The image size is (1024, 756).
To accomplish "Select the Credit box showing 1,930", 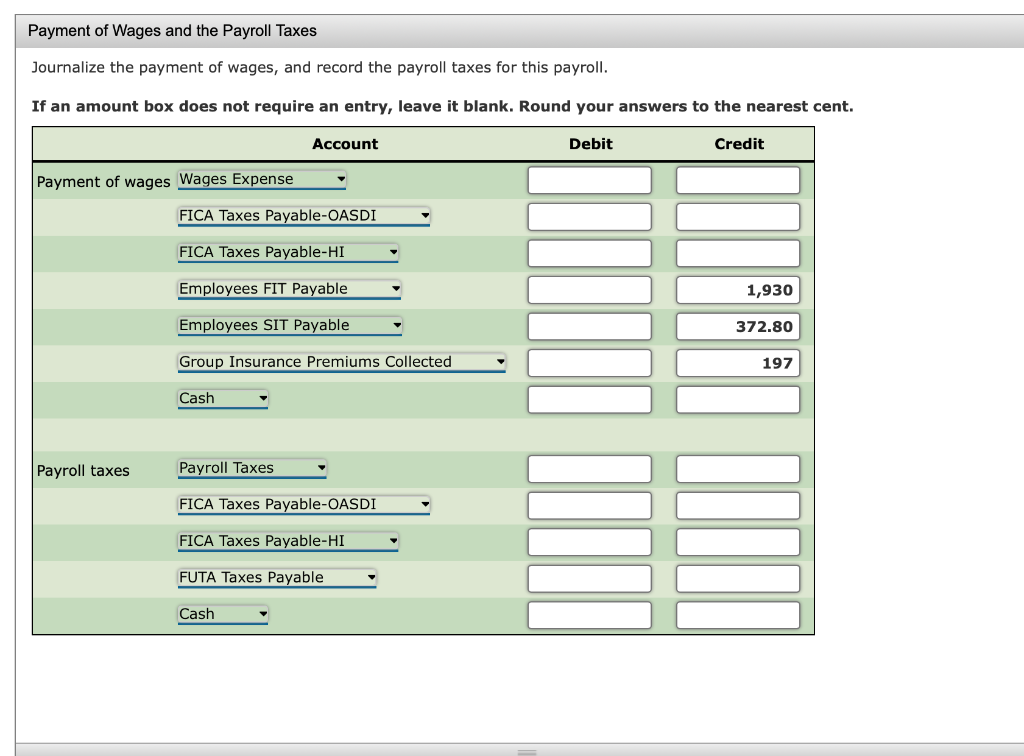I will pos(737,289).
